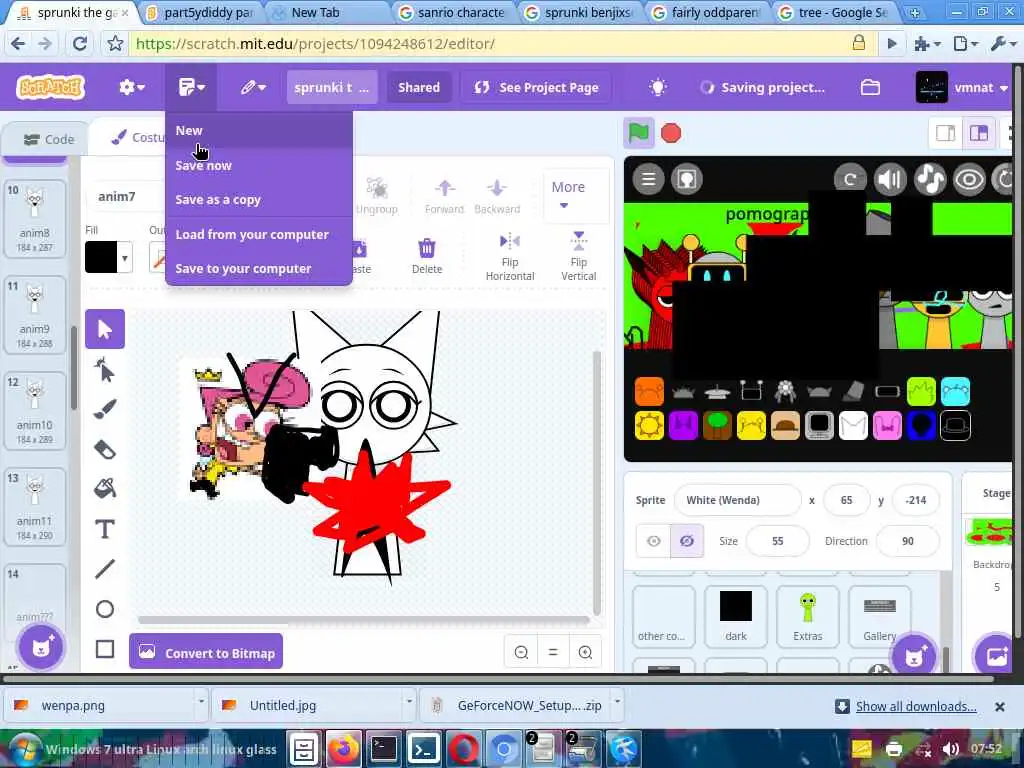Zoom out of the costume canvas
1024x768 pixels.
(521, 652)
